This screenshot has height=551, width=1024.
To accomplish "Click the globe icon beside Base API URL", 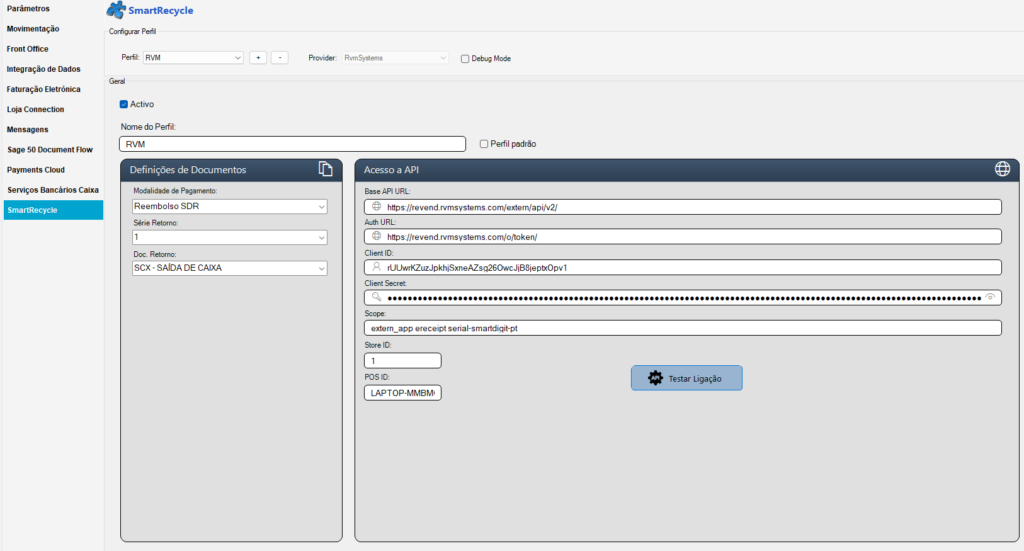I will click(x=376, y=207).
